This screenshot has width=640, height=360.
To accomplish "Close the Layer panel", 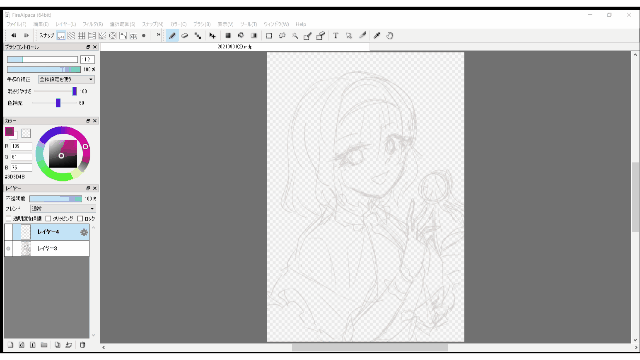I will (95, 188).
